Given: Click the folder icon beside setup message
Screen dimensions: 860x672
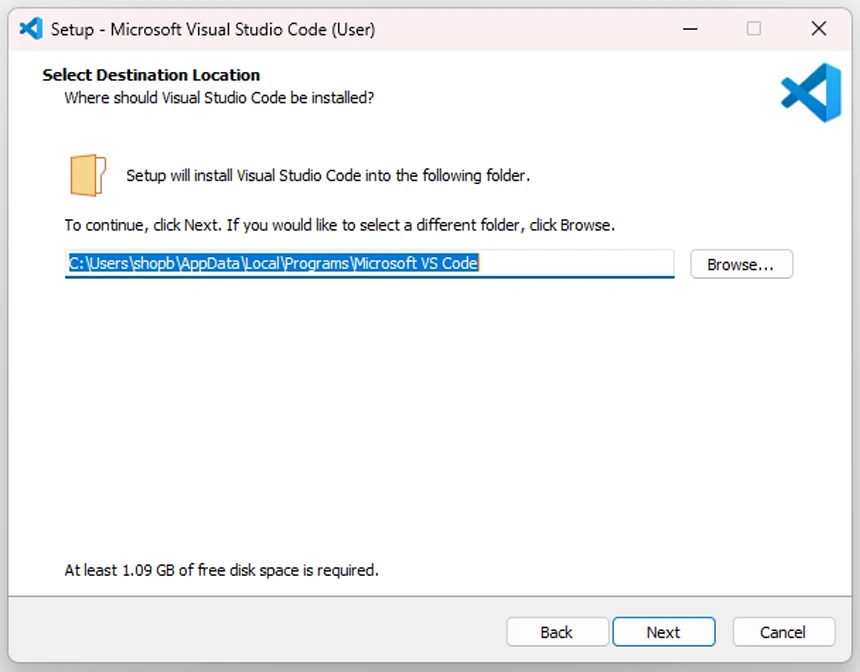Looking at the screenshot, I should click(88, 175).
